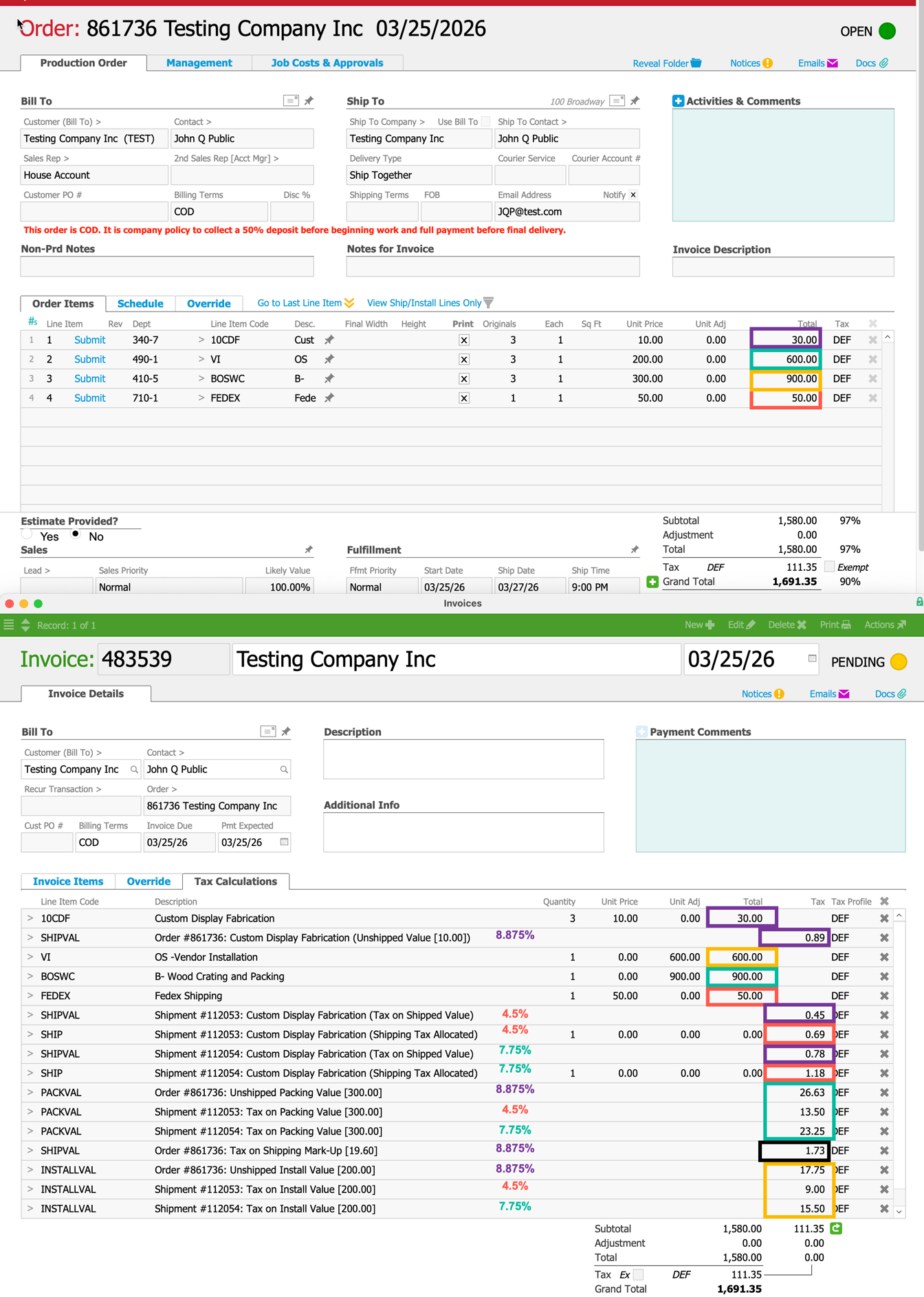Delete line item 1 using its X
The width and height of the screenshot is (924, 1297).
[872, 340]
